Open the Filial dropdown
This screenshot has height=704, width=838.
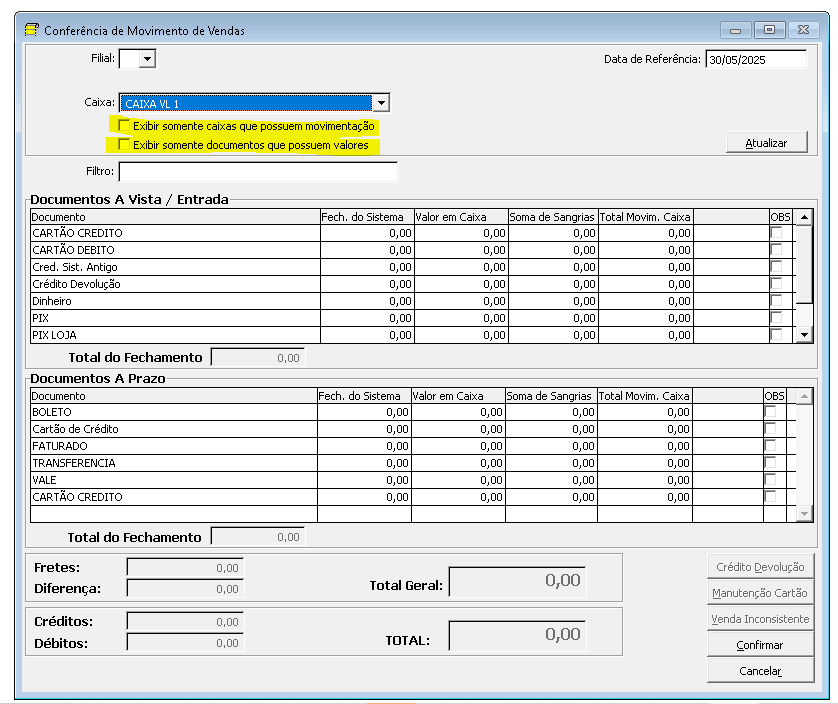coord(147,59)
